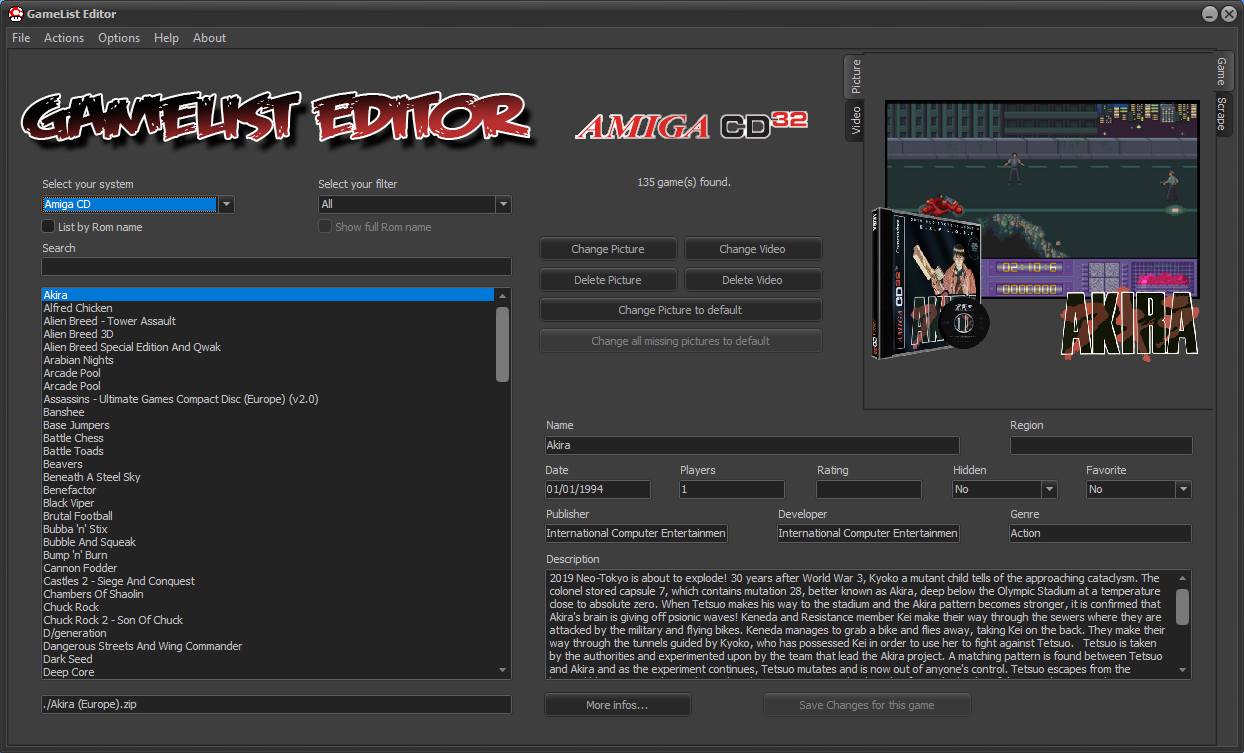The image size is (1244, 753).
Task: Click the description scroll down arrow
Action: point(1182,670)
